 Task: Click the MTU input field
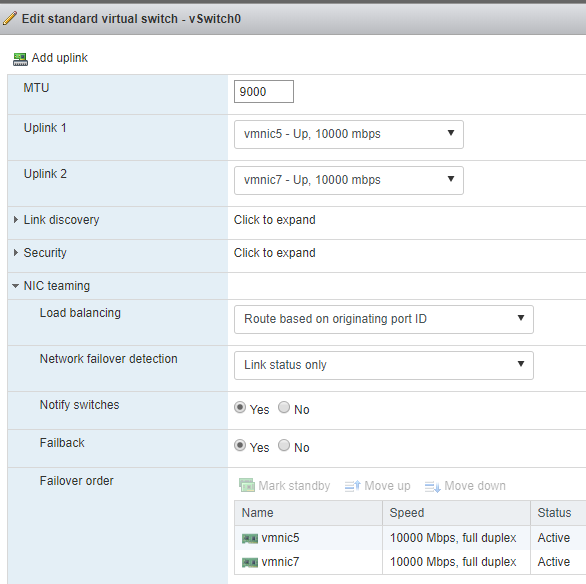264,92
